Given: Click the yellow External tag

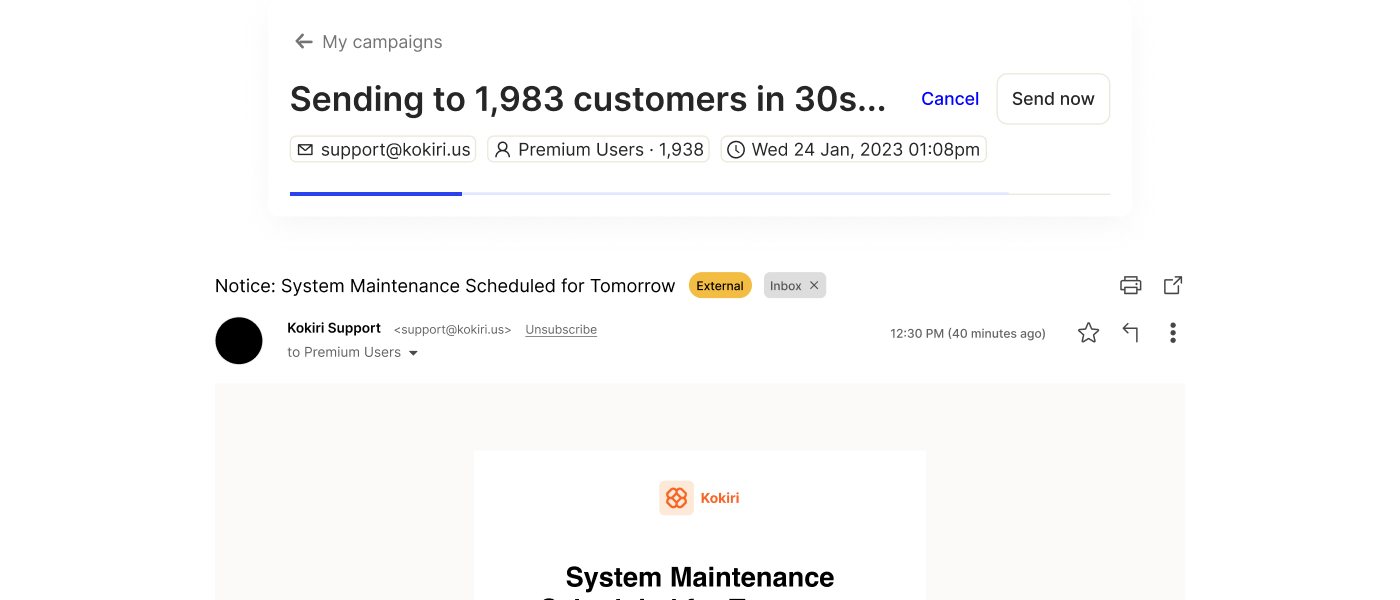Looking at the screenshot, I should click(x=720, y=286).
